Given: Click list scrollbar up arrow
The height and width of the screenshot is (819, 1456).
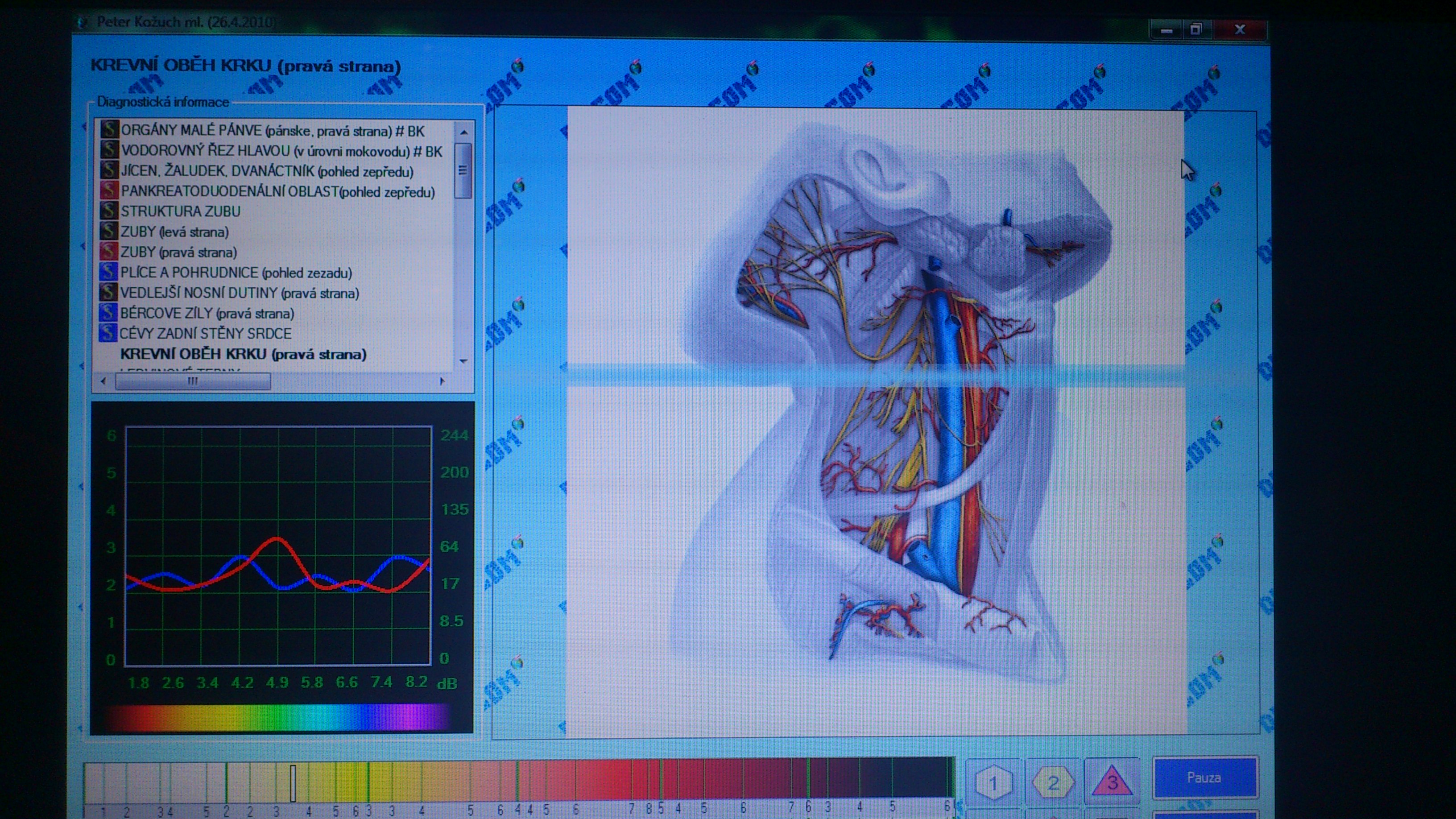Looking at the screenshot, I should pos(463,132).
